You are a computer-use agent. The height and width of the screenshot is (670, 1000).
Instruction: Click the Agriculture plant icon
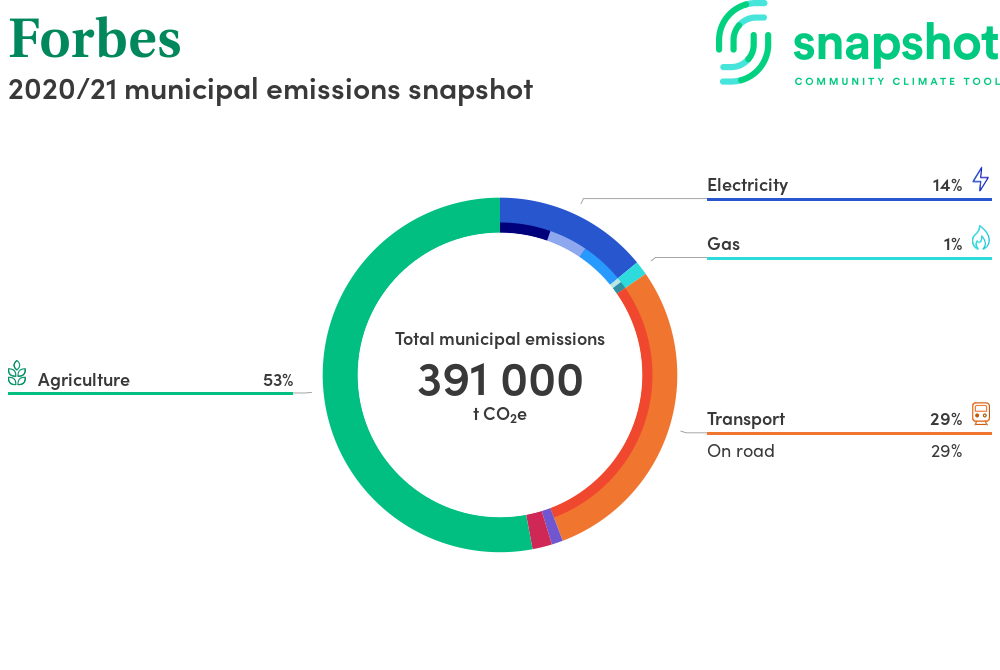pyautogui.click(x=17, y=374)
